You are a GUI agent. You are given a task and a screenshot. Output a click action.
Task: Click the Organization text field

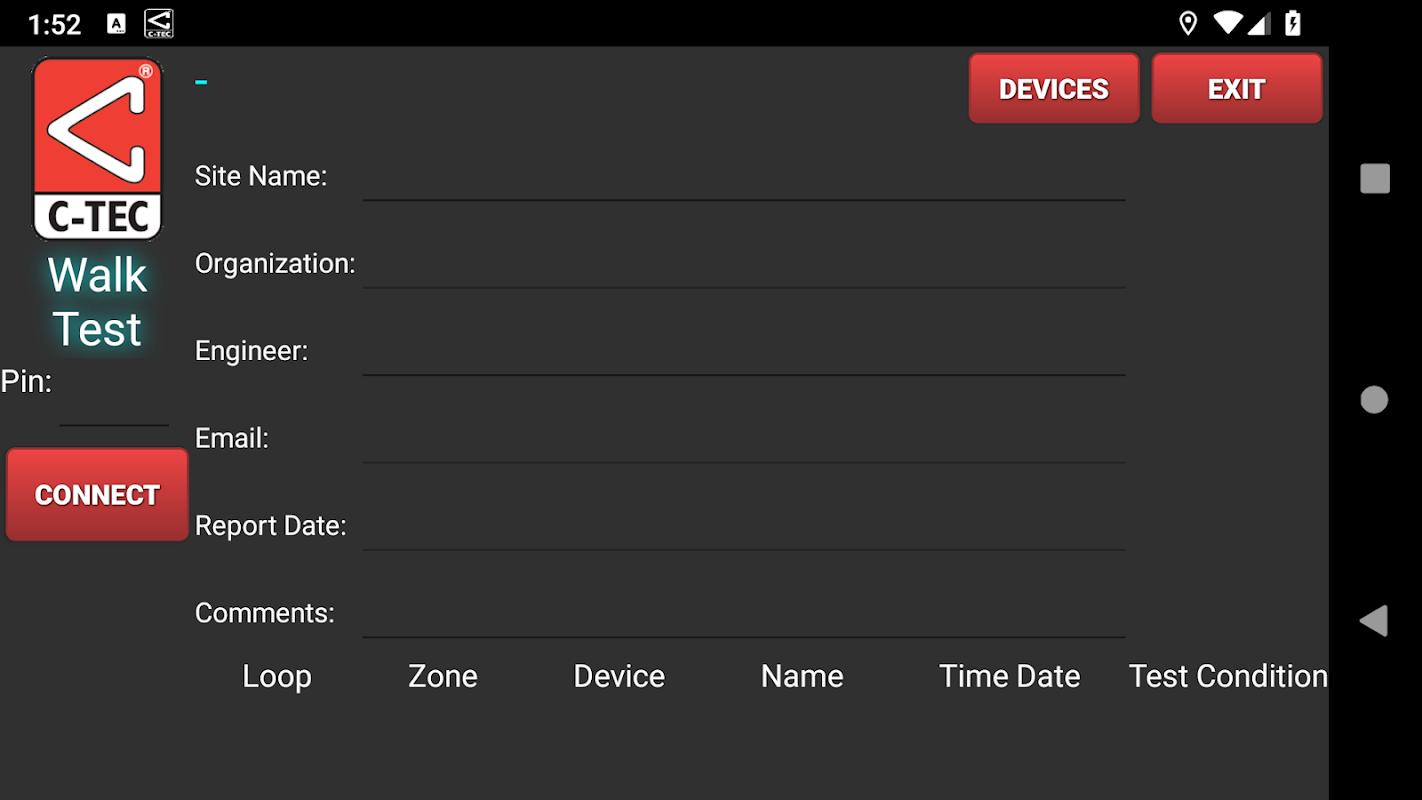pos(743,265)
